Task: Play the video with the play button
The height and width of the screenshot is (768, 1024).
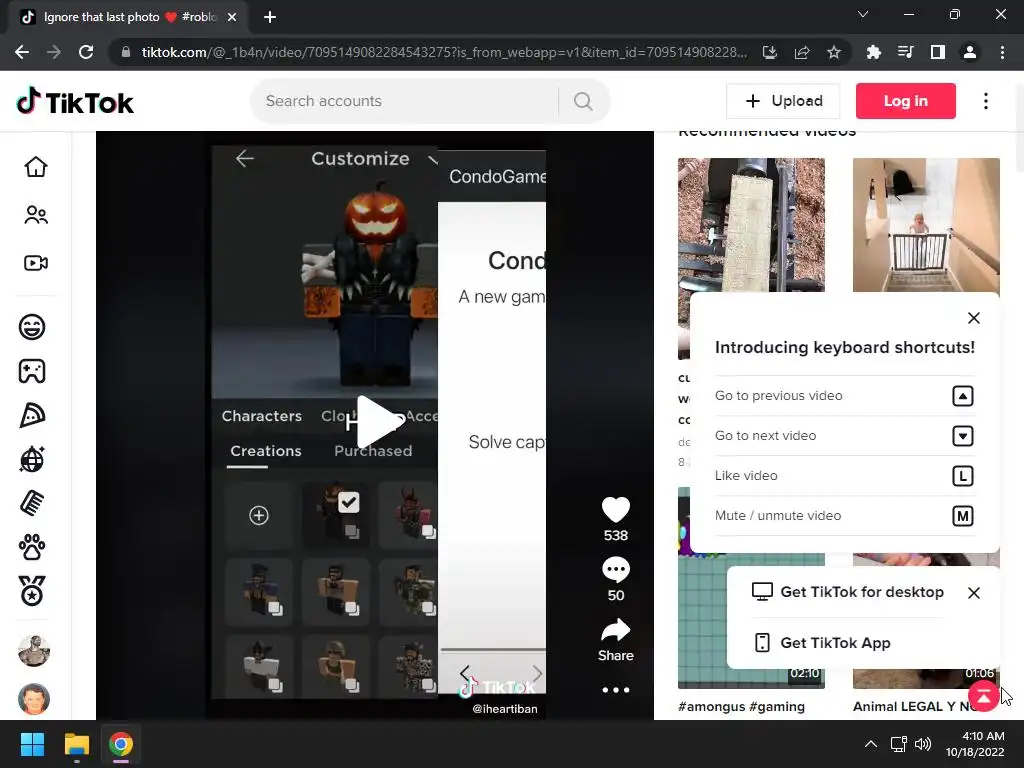Action: pyautogui.click(x=381, y=423)
